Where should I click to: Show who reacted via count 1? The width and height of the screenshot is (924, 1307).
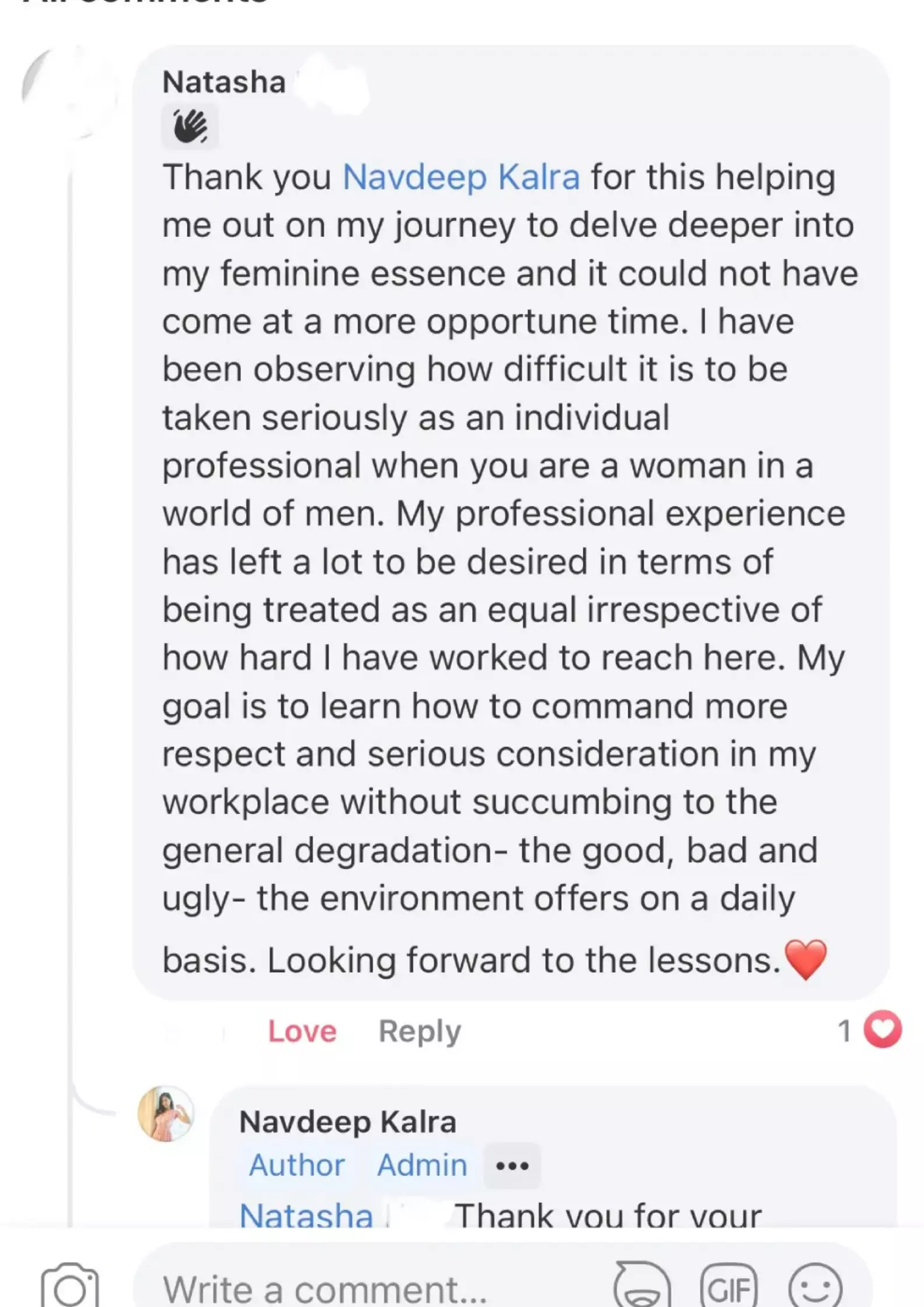click(844, 1030)
